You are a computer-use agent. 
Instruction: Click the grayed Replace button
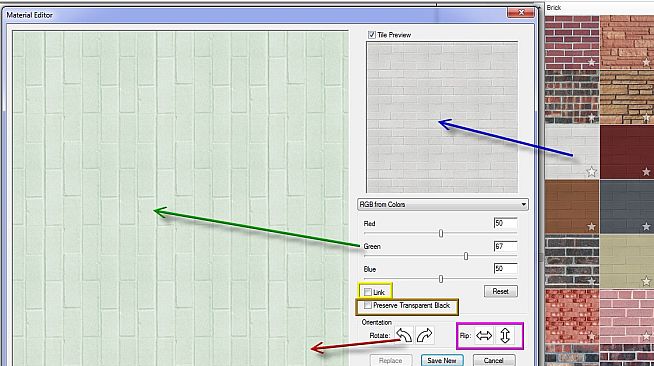pos(390,360)
